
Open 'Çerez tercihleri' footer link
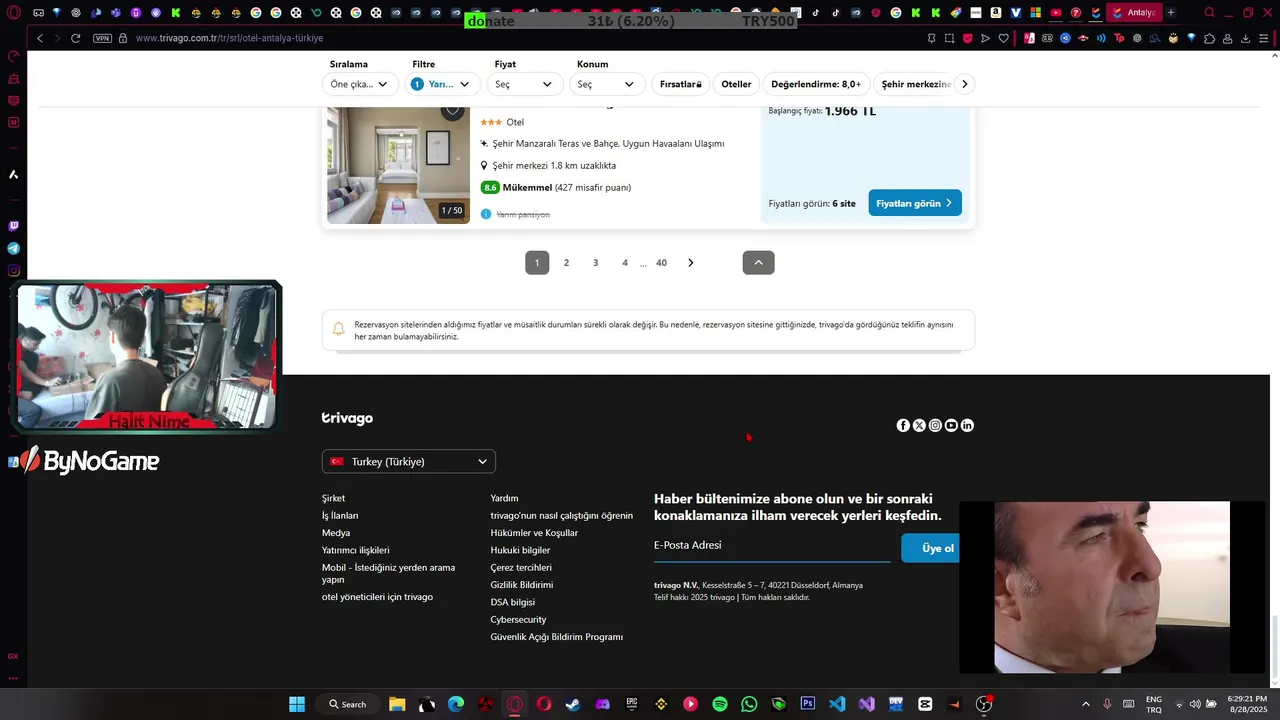tap(521, 567)
